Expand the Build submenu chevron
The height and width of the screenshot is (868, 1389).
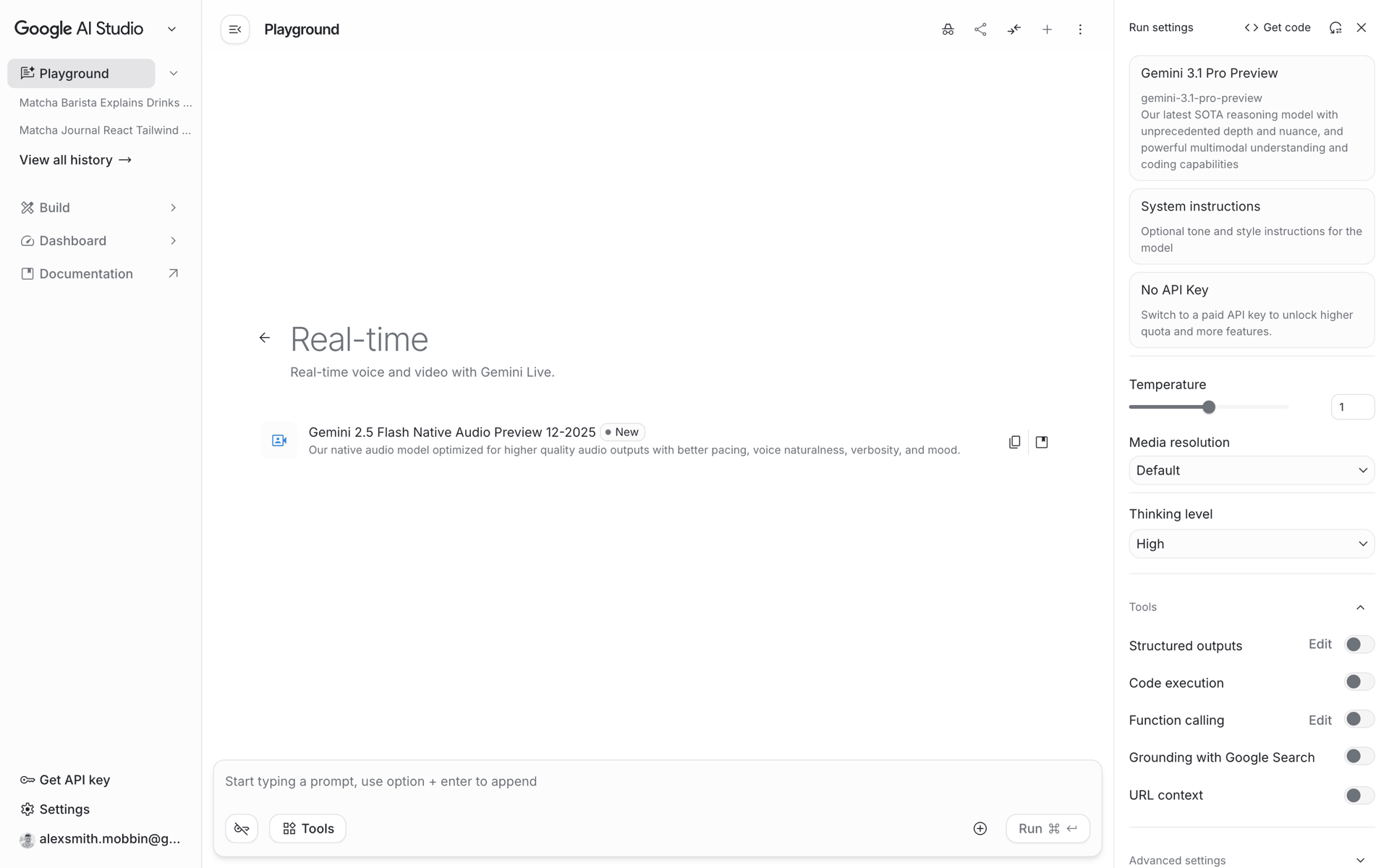pos(173,208)
